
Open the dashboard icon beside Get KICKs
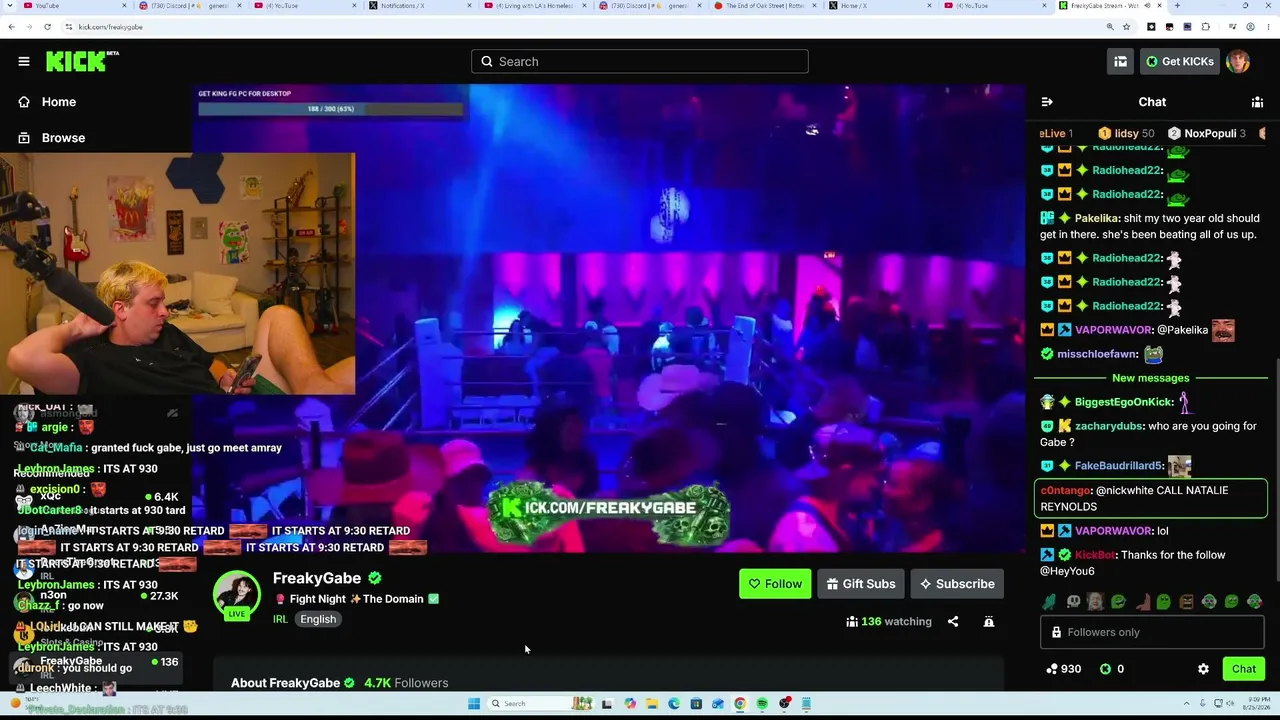[1120, 61]
